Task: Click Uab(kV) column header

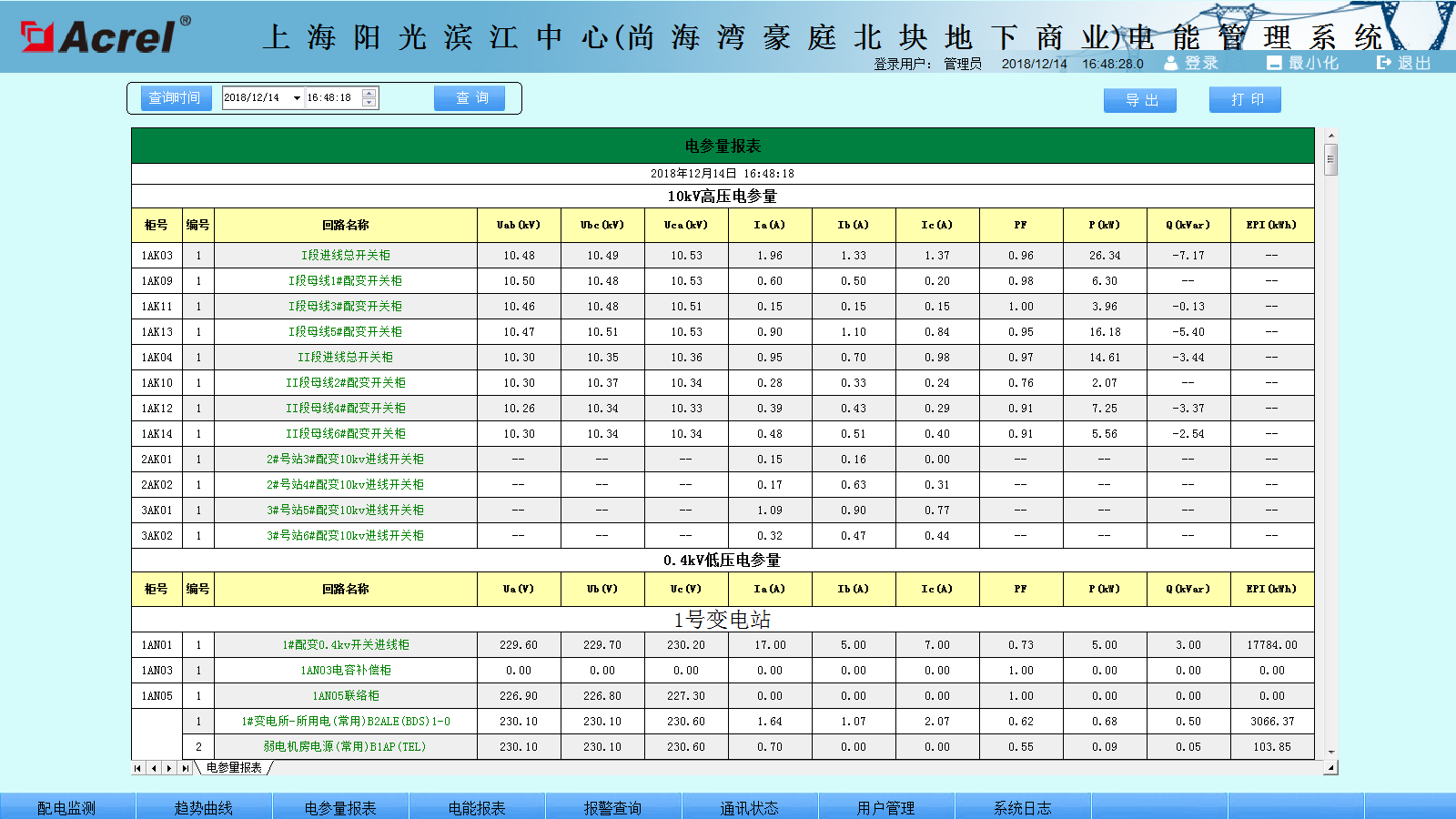Action: (x=519, y=225)
